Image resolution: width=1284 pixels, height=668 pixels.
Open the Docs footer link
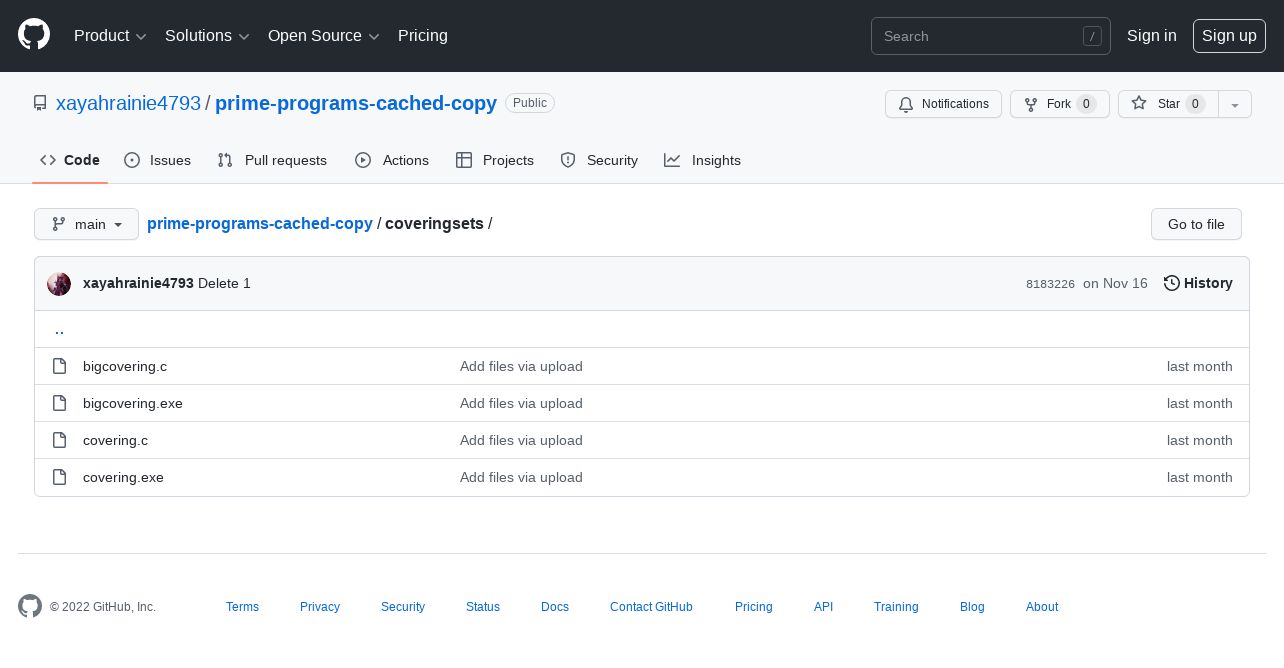pos(555,607)
